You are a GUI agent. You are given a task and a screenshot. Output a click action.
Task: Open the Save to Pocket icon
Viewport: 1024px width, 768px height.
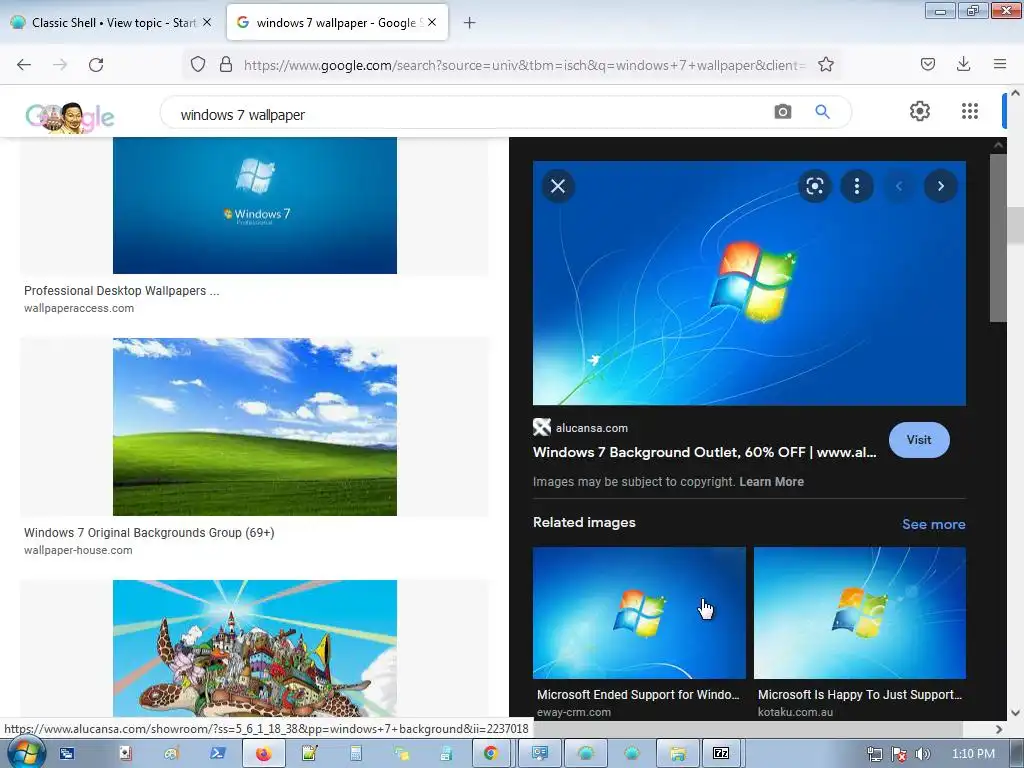pos(928,64)
